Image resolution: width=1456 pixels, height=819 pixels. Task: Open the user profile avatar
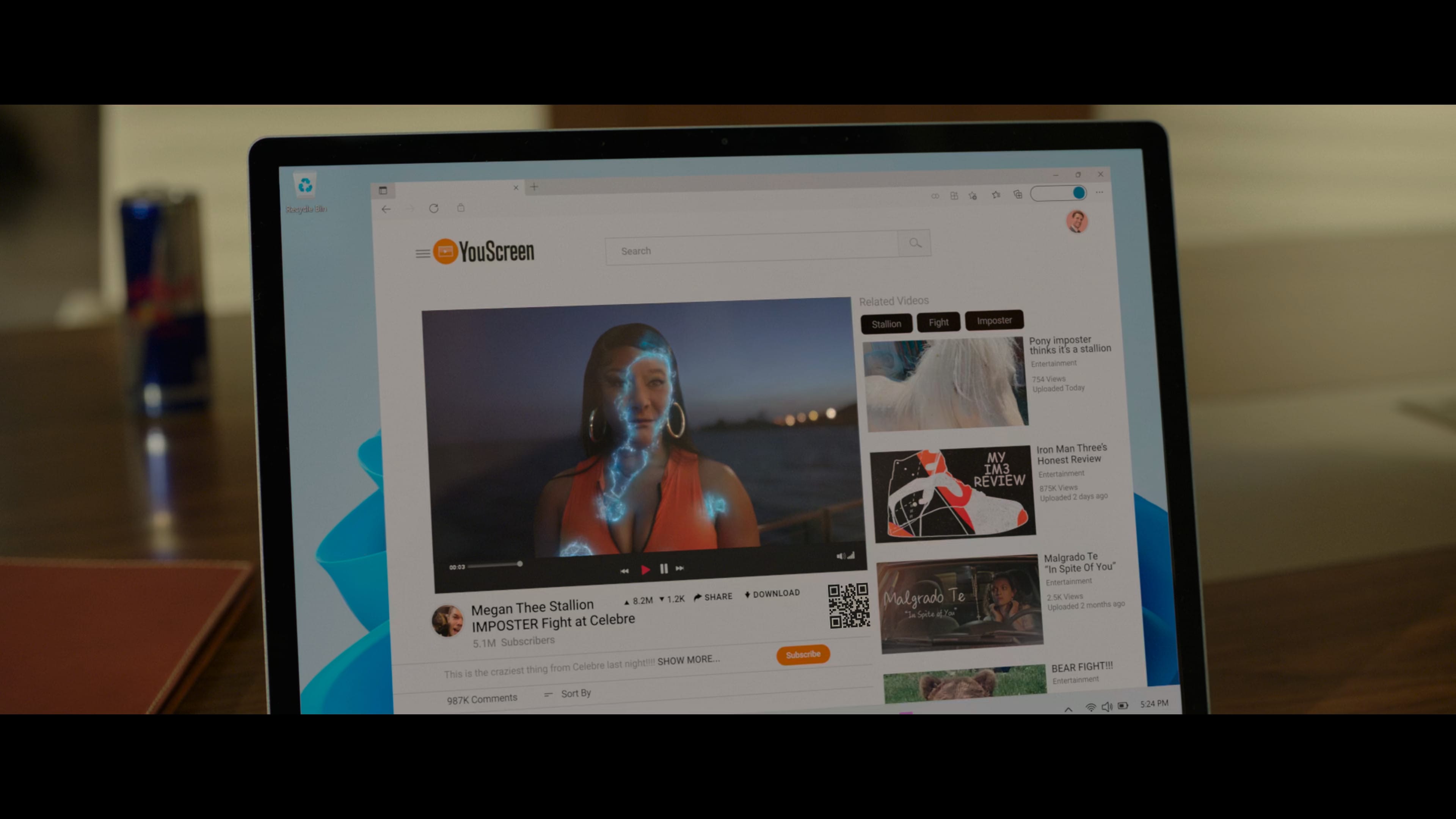[x=1077, y=221]
